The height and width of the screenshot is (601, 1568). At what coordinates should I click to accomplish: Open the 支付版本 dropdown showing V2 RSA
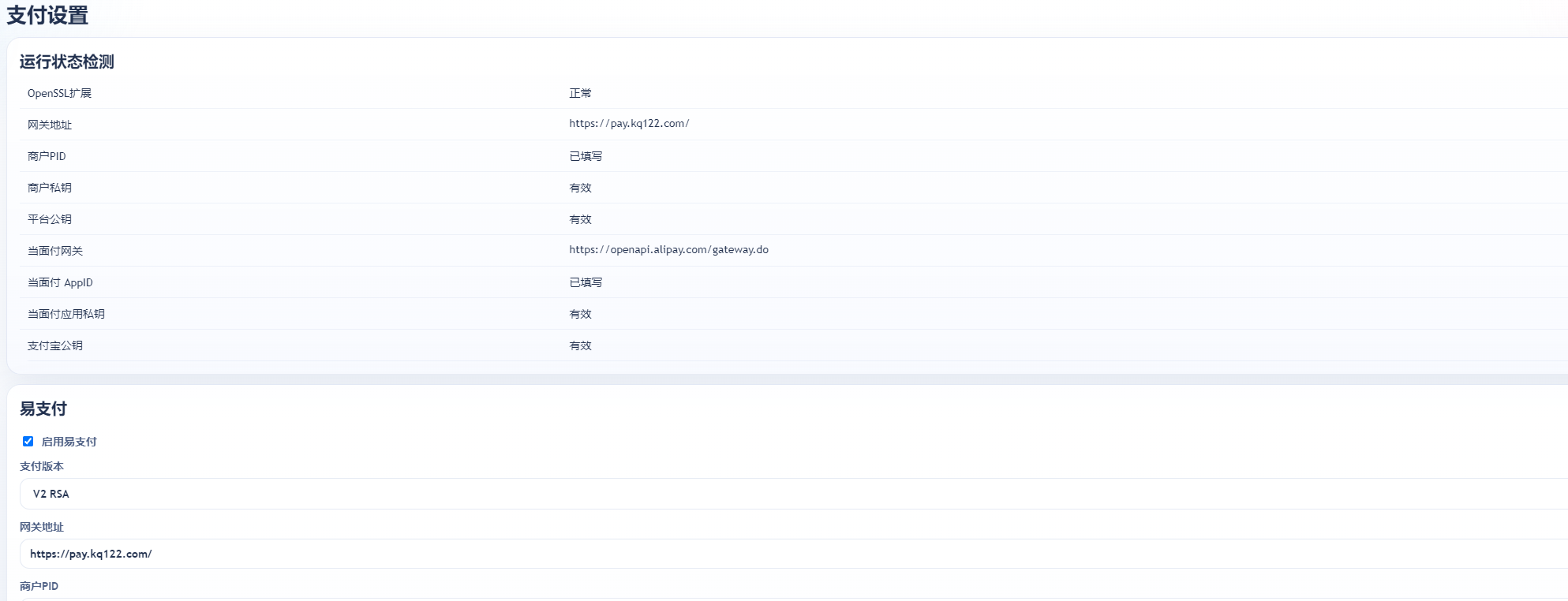pos(789,494)
